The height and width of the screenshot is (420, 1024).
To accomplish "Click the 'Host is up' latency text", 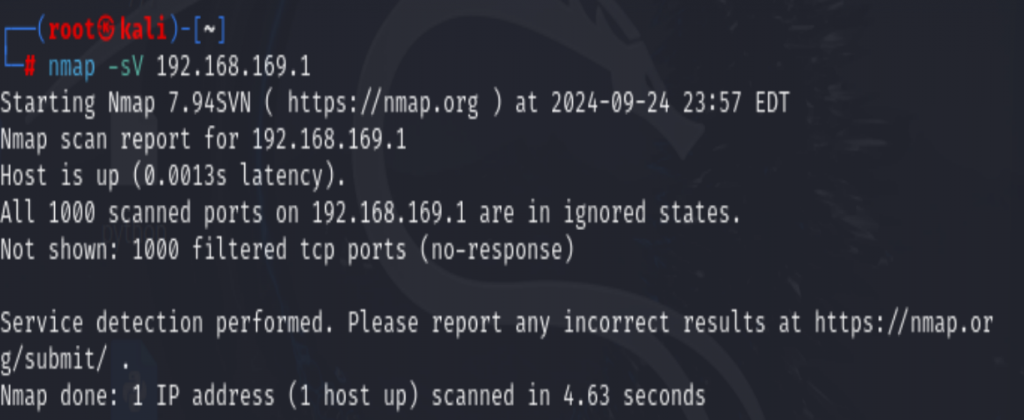I will 173,176.
